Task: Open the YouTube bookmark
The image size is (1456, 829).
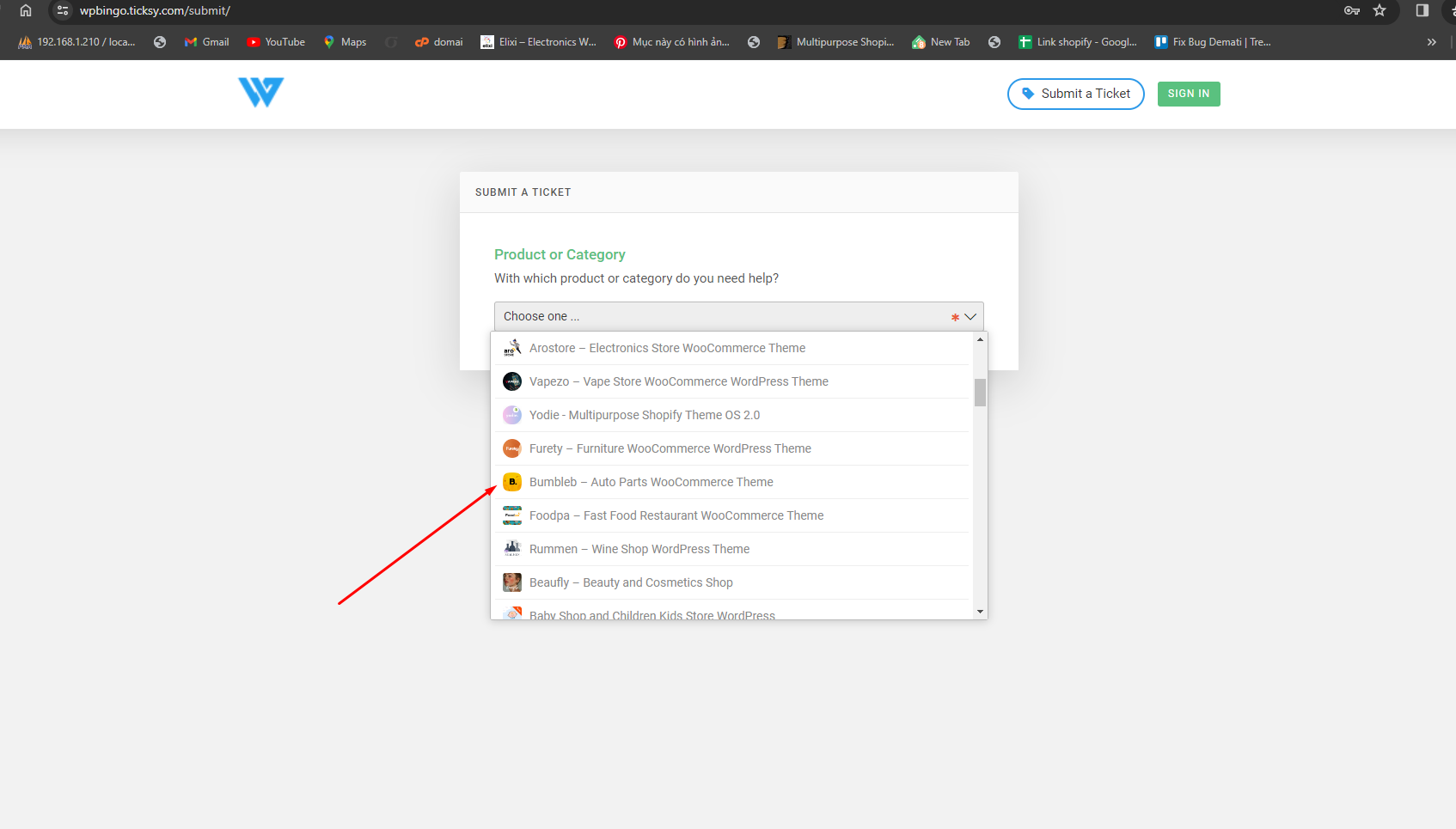Action: tap(276, 42)
